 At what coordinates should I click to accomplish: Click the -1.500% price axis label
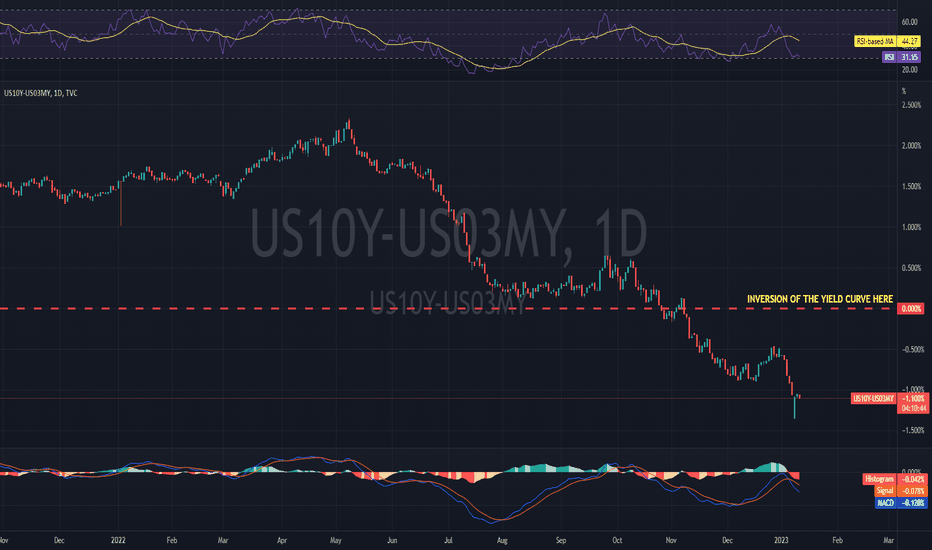(x=912, y=430)
